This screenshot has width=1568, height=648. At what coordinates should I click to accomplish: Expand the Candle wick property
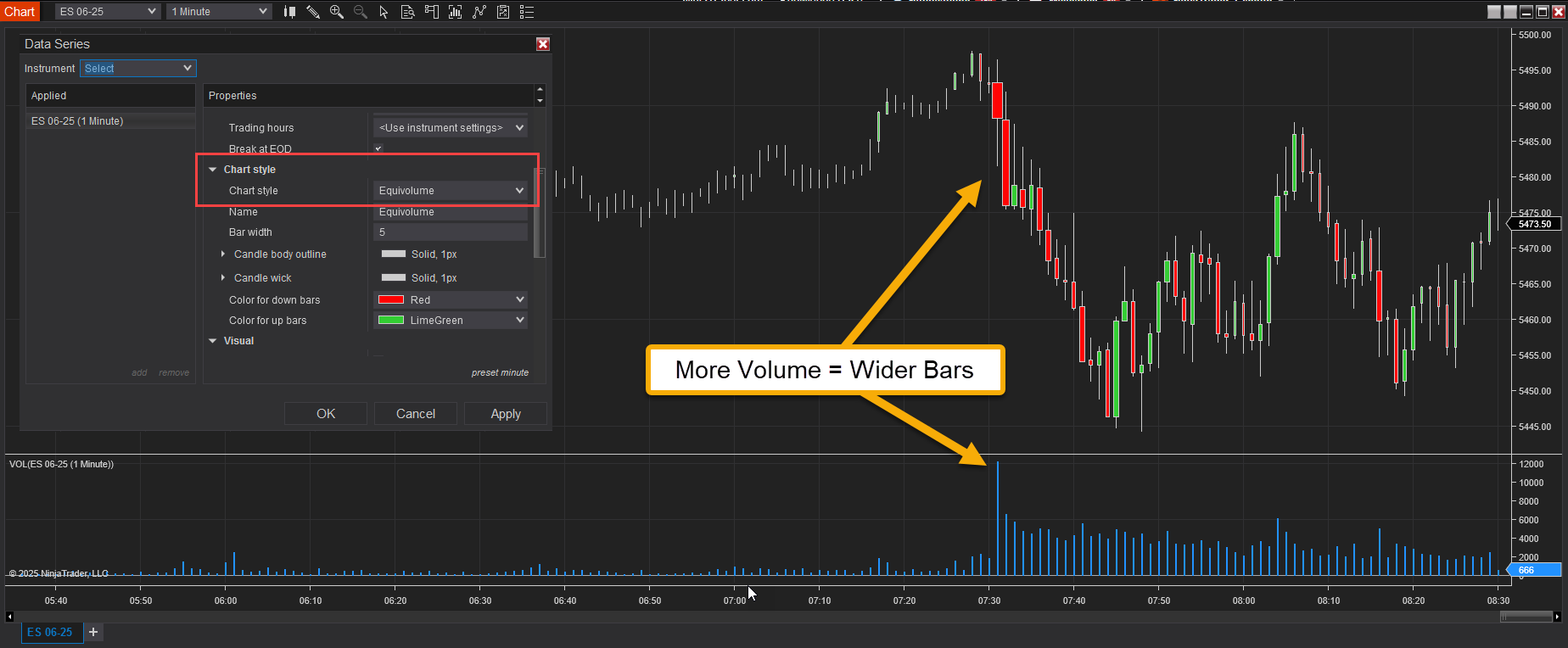tap(223, 278)
